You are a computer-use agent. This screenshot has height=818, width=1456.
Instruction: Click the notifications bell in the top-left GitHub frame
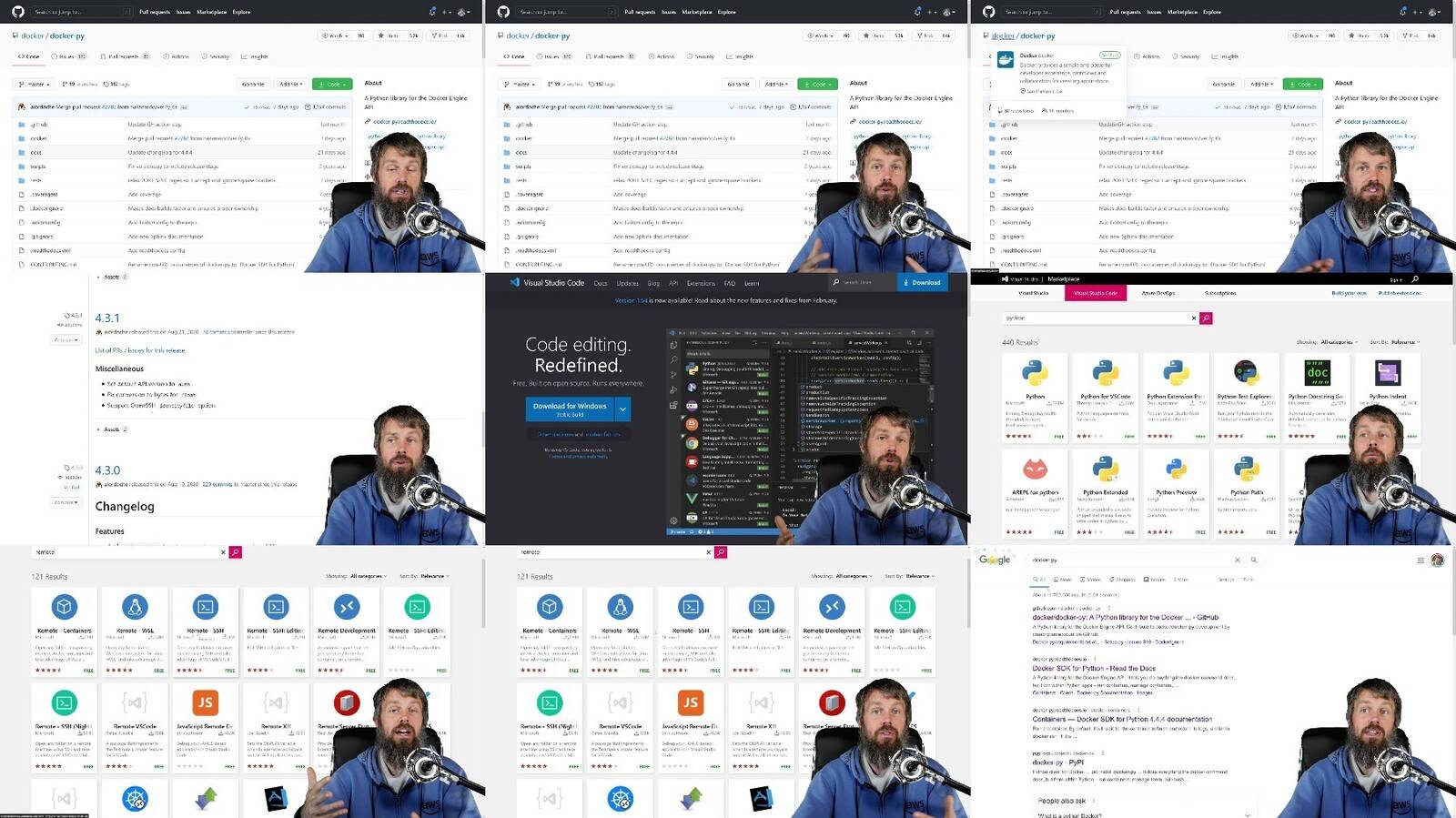point(432,12)
